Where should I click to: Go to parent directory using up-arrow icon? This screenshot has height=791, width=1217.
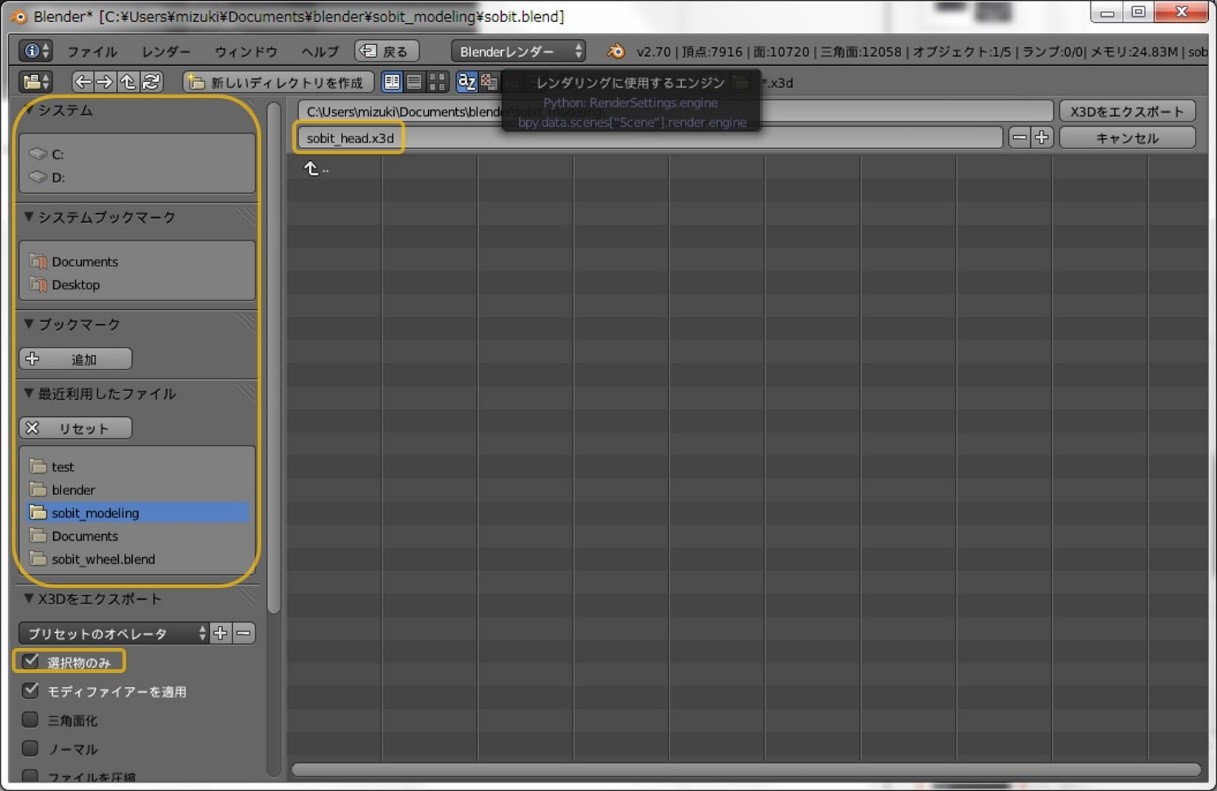coord(128,82)
